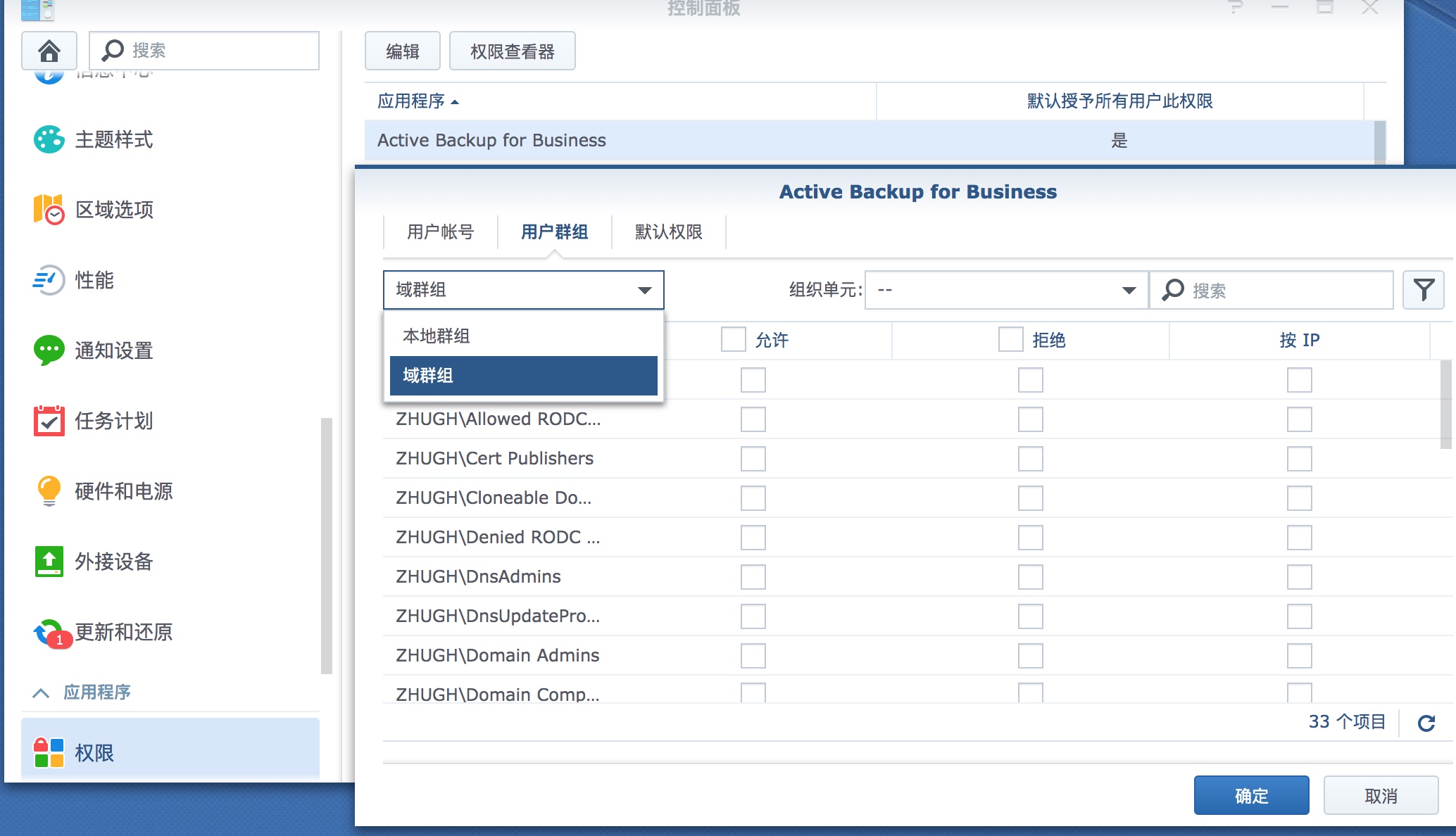The width and height of the screenshot is (1456, 836).
Task: Open External Devices icon
Action: coord(49,562)
